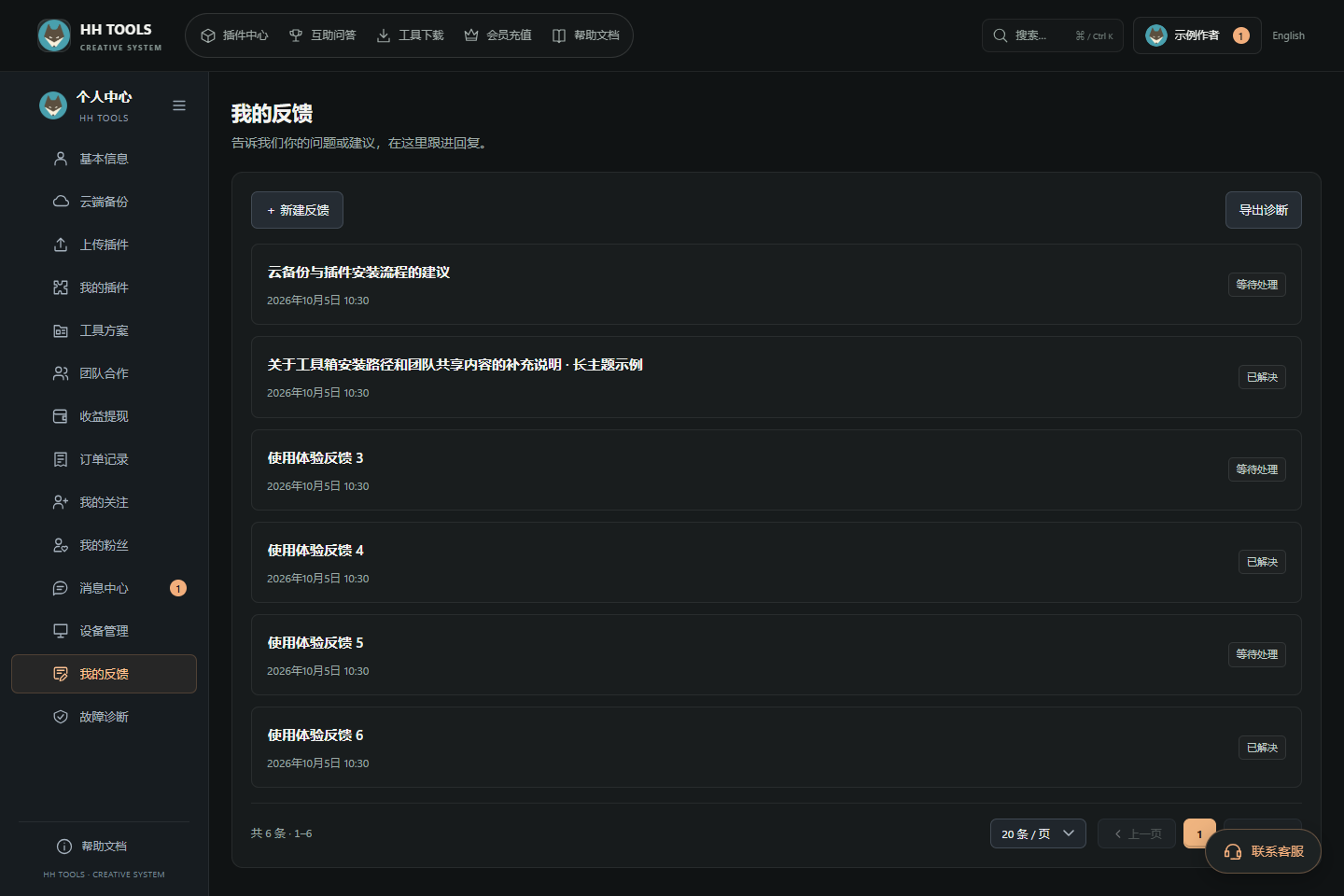Open 订单记录 sidebar item
Viewport: 1344px width, 896px height.
coord(104,459)
